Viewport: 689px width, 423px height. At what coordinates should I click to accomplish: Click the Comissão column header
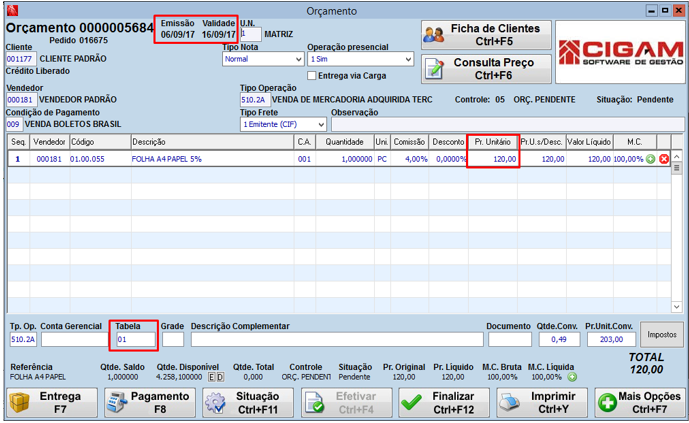[x=410, y=142]
